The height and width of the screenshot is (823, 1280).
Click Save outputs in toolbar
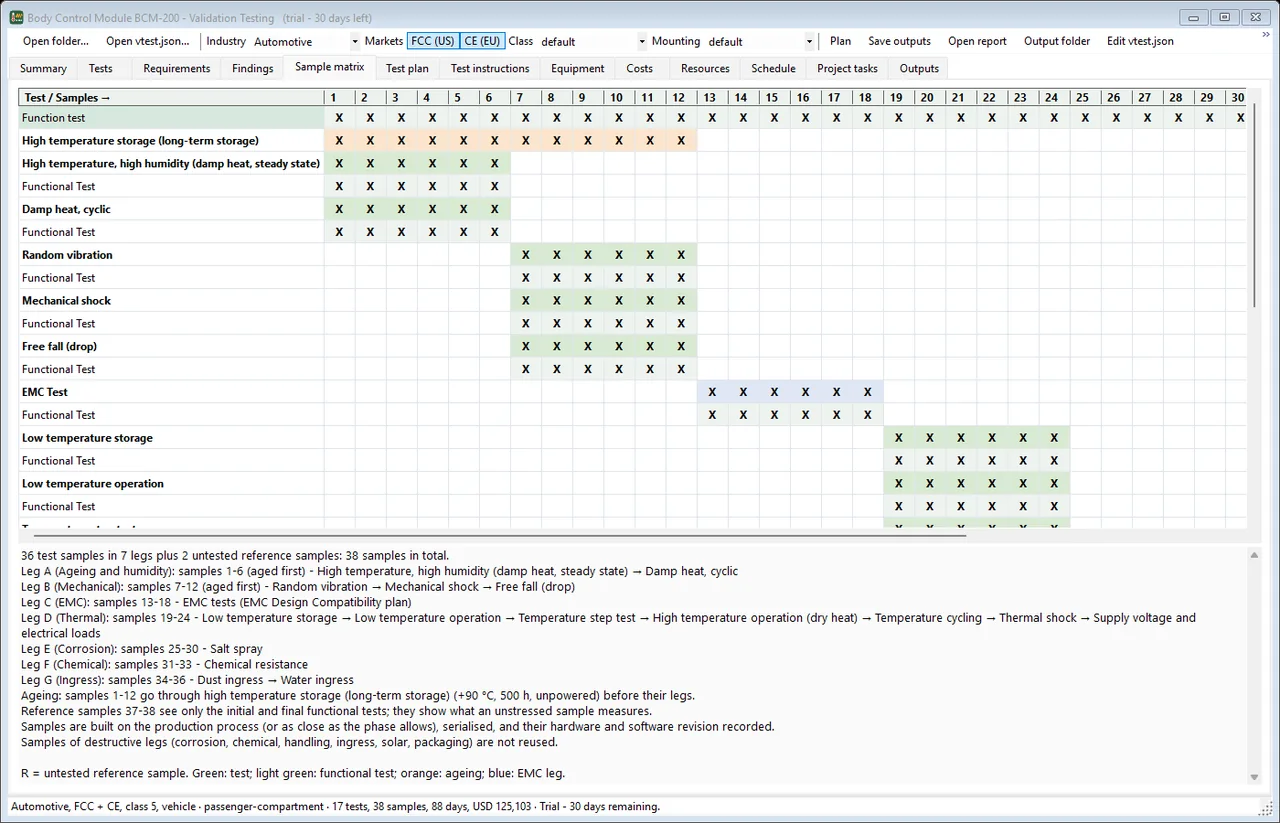pos(899,41)
